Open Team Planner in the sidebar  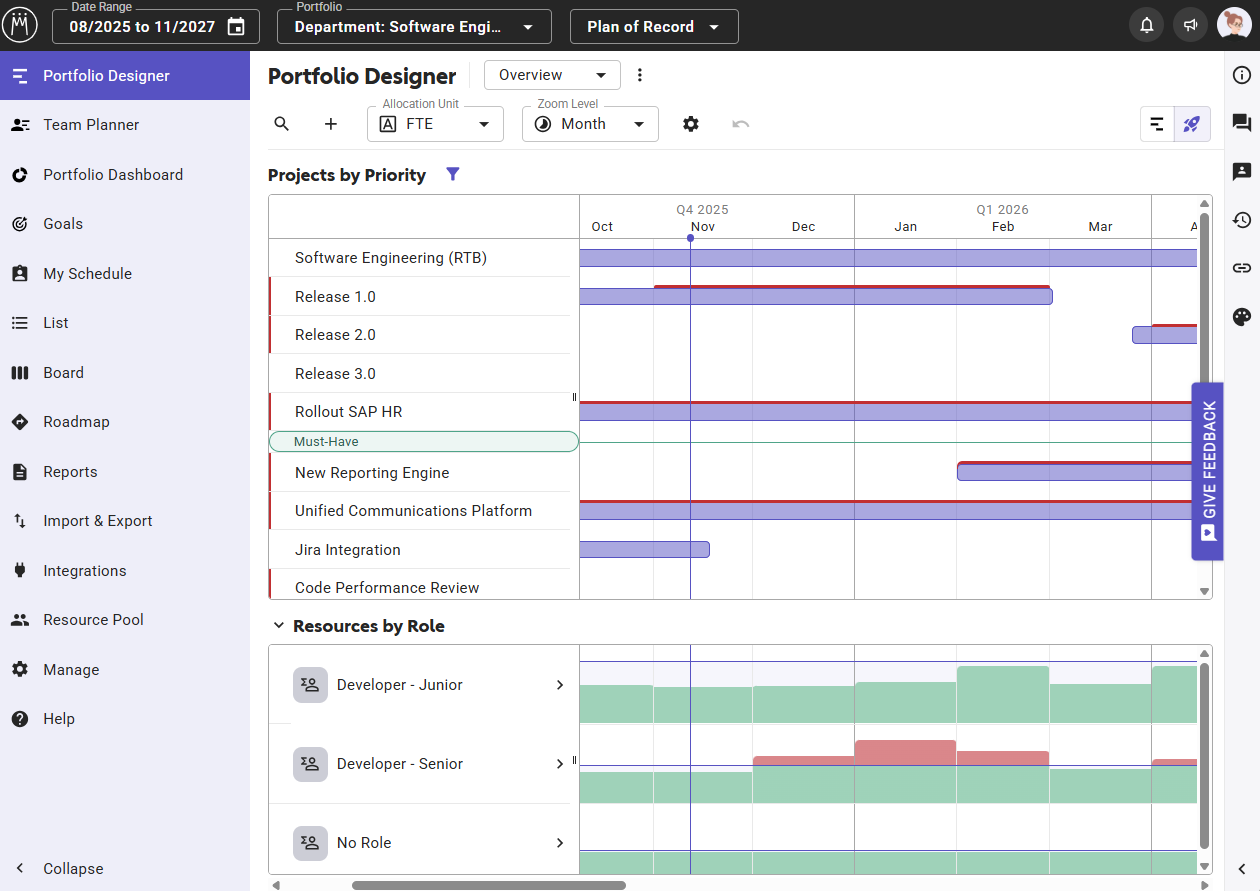click(91, 125)
